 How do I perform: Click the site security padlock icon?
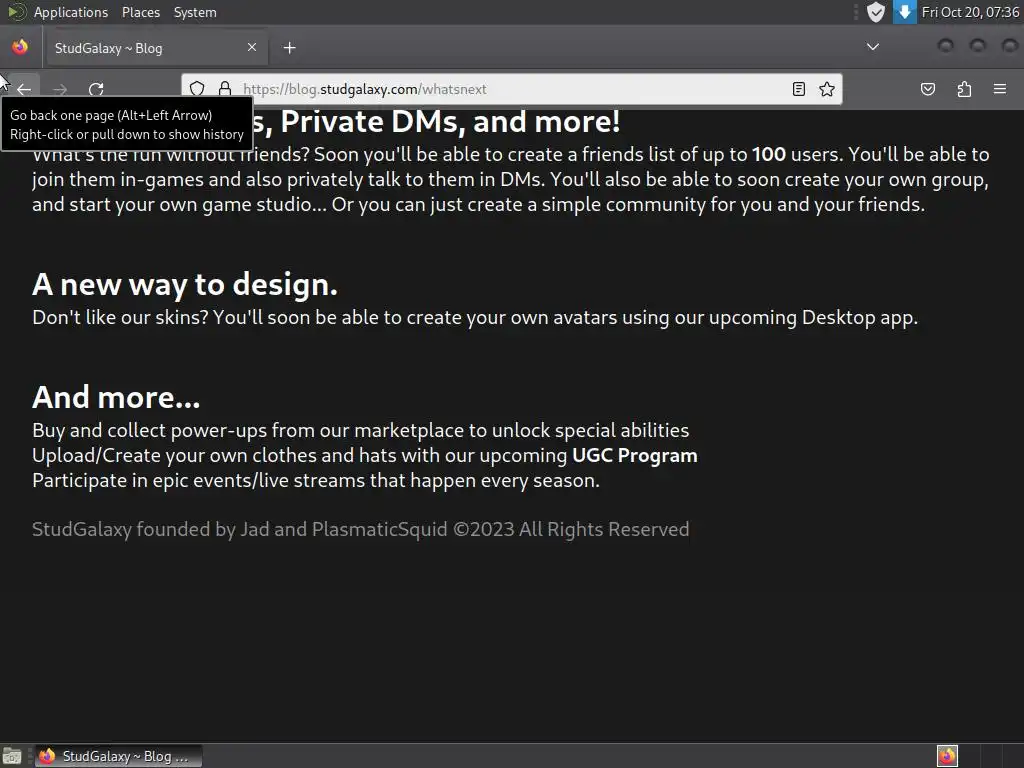tap(225, 89)
